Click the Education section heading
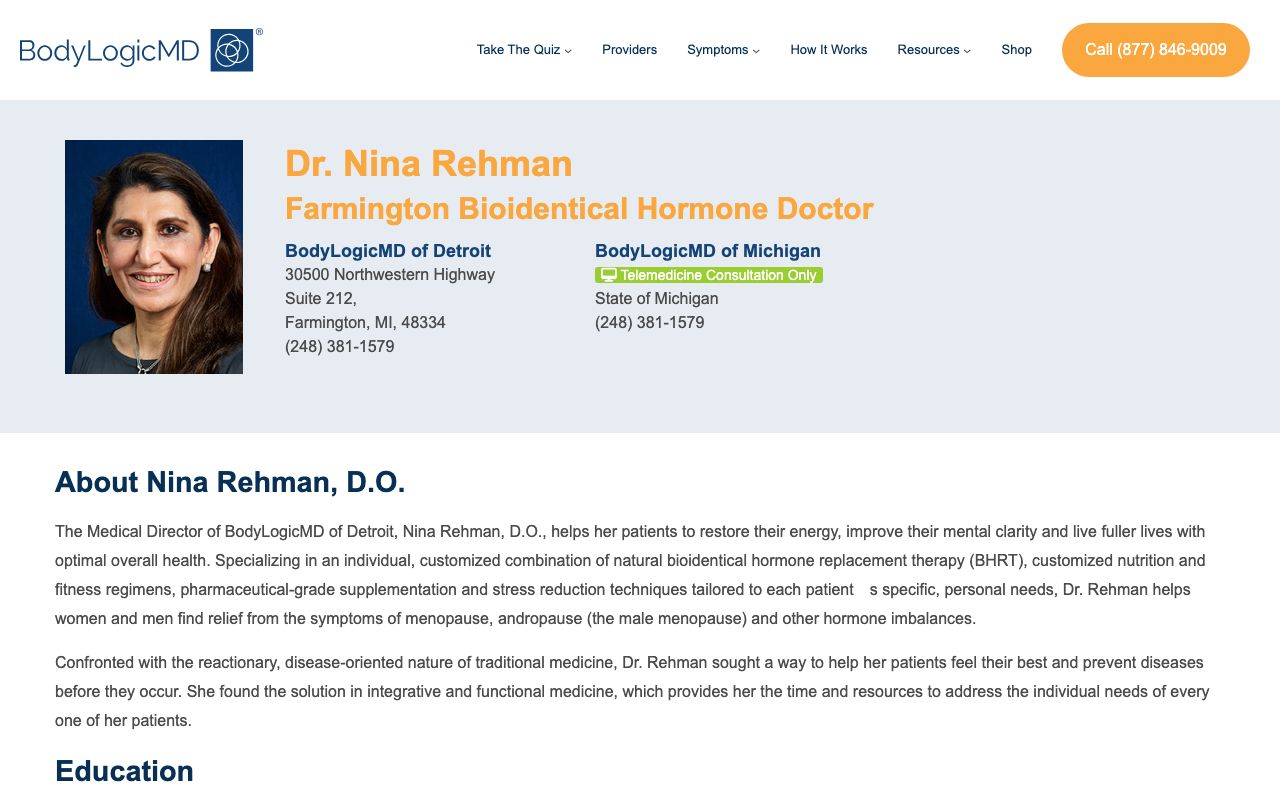This screenshot has width=1280, height=800. pyautogui.click(x=123, y=771)
